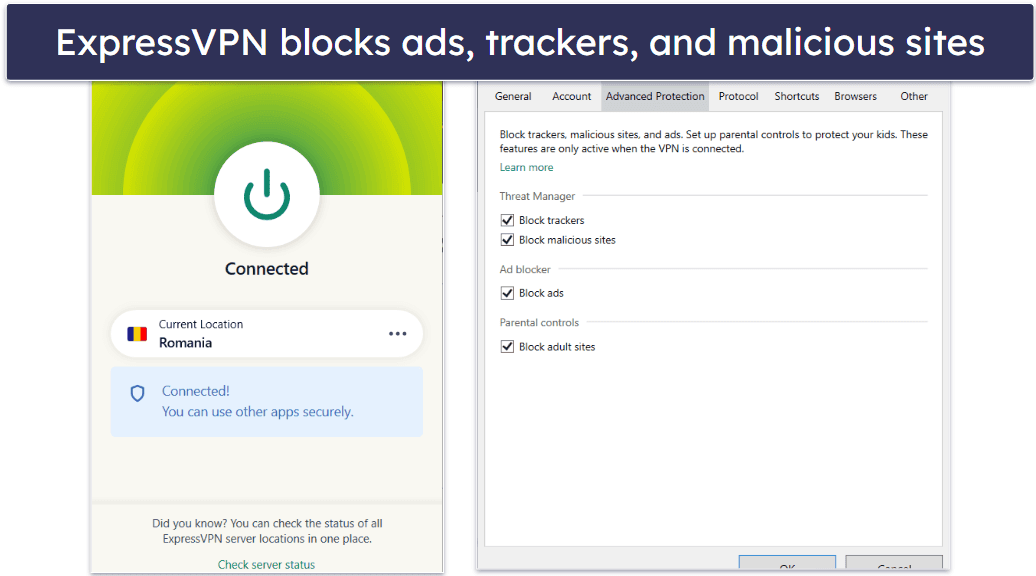Click the Block adult sites label
This screenshot has height=576, width=1036.
(x=557, y=347)
